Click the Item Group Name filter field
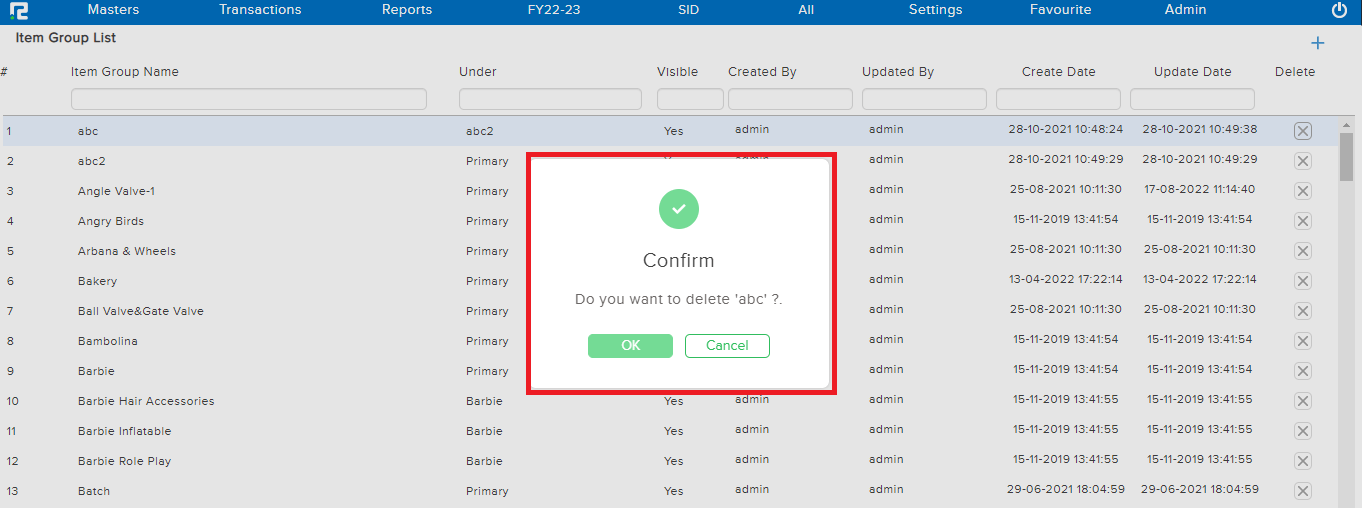1362x508 pixels. (x=248, y=99)
